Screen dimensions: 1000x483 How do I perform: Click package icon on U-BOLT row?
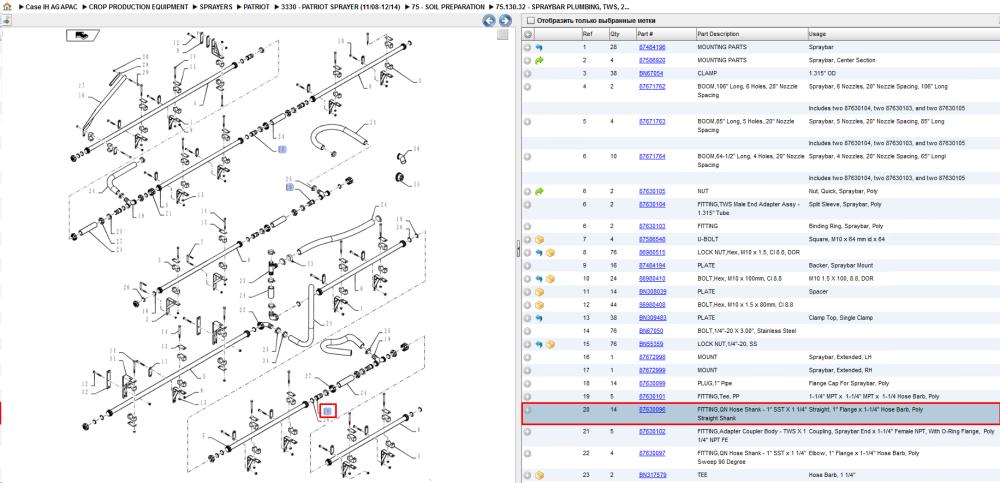coord(539,239)
